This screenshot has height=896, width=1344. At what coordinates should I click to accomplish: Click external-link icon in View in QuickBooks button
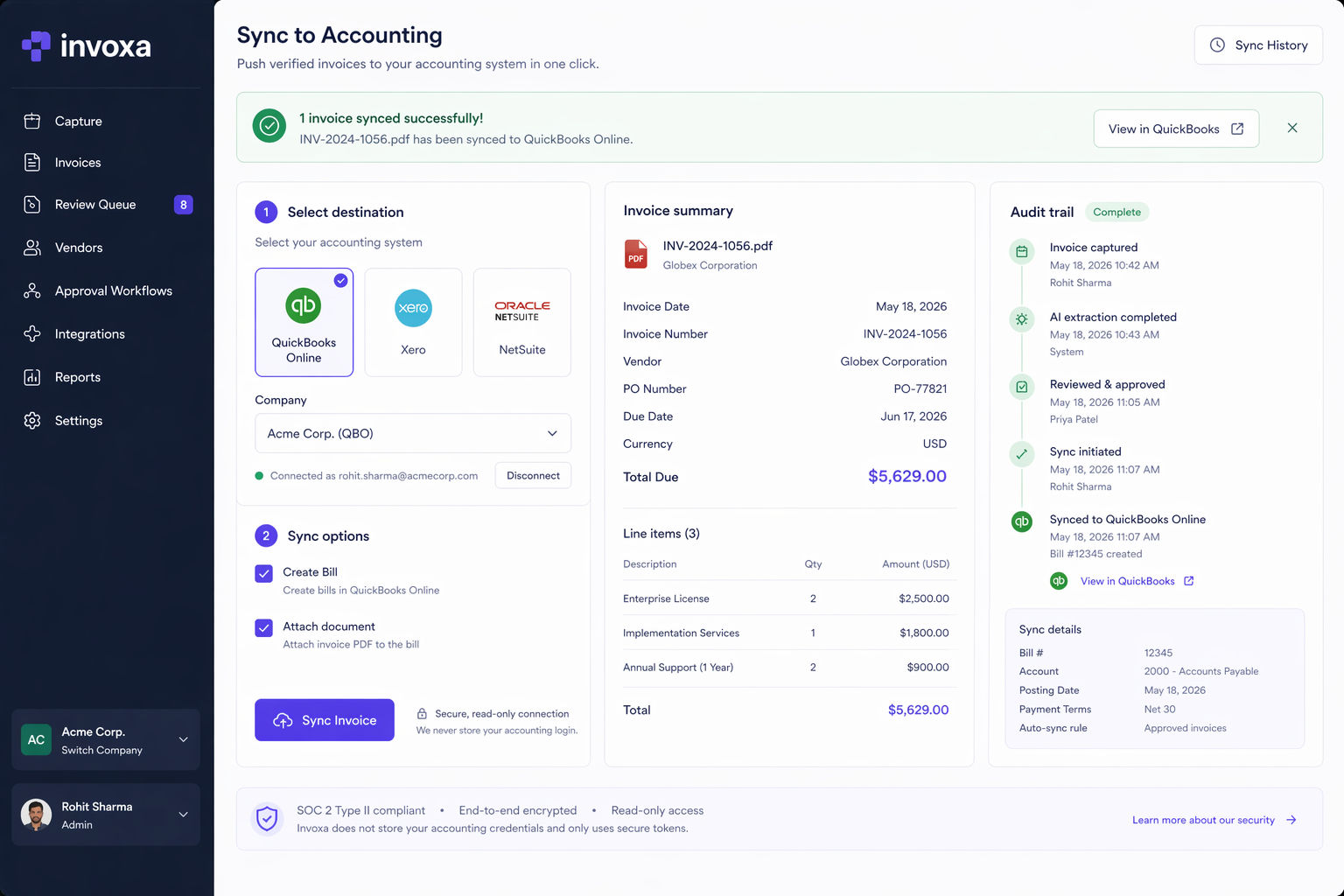1237,129
